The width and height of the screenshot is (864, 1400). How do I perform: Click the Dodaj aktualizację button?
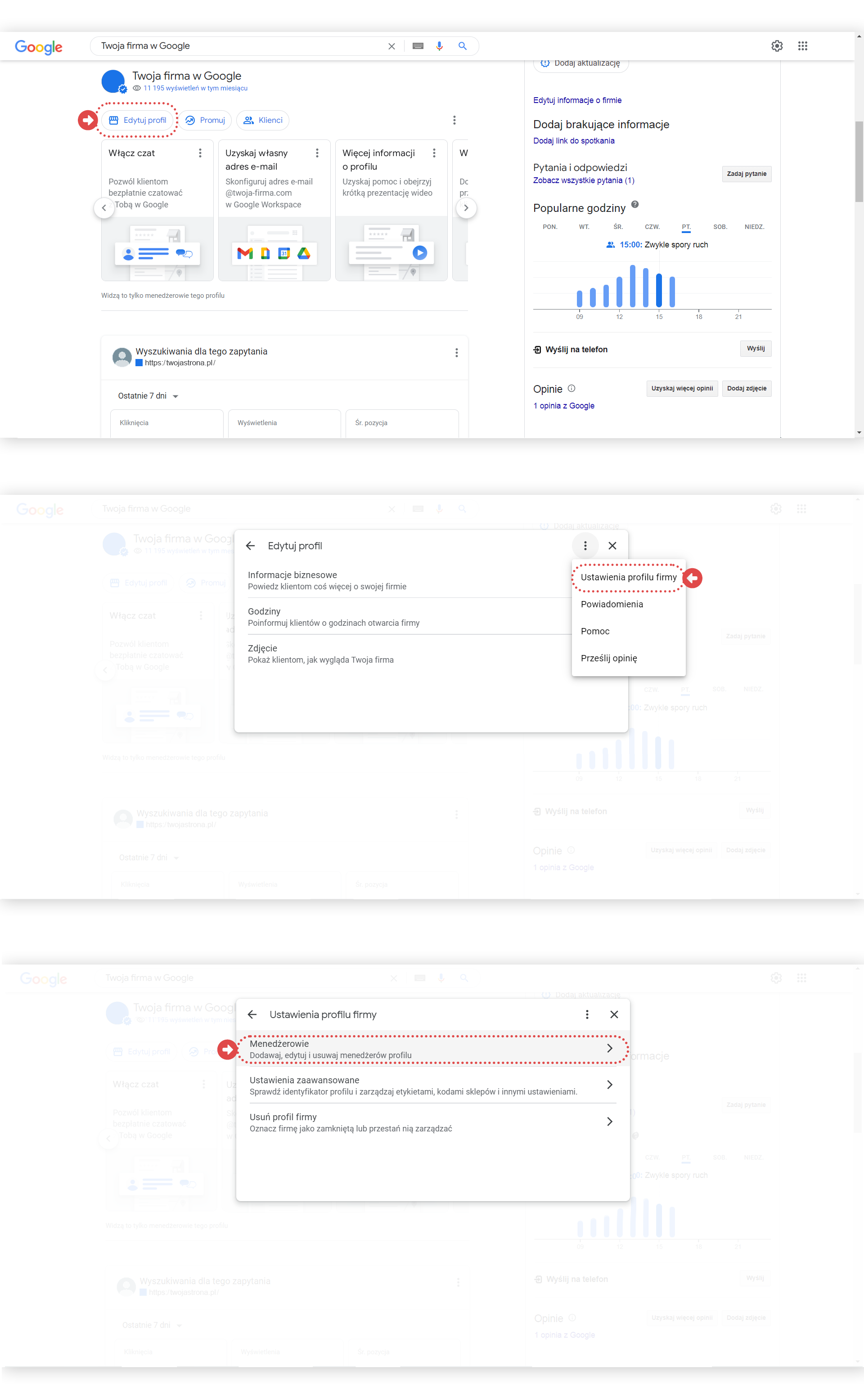(580, 63)
